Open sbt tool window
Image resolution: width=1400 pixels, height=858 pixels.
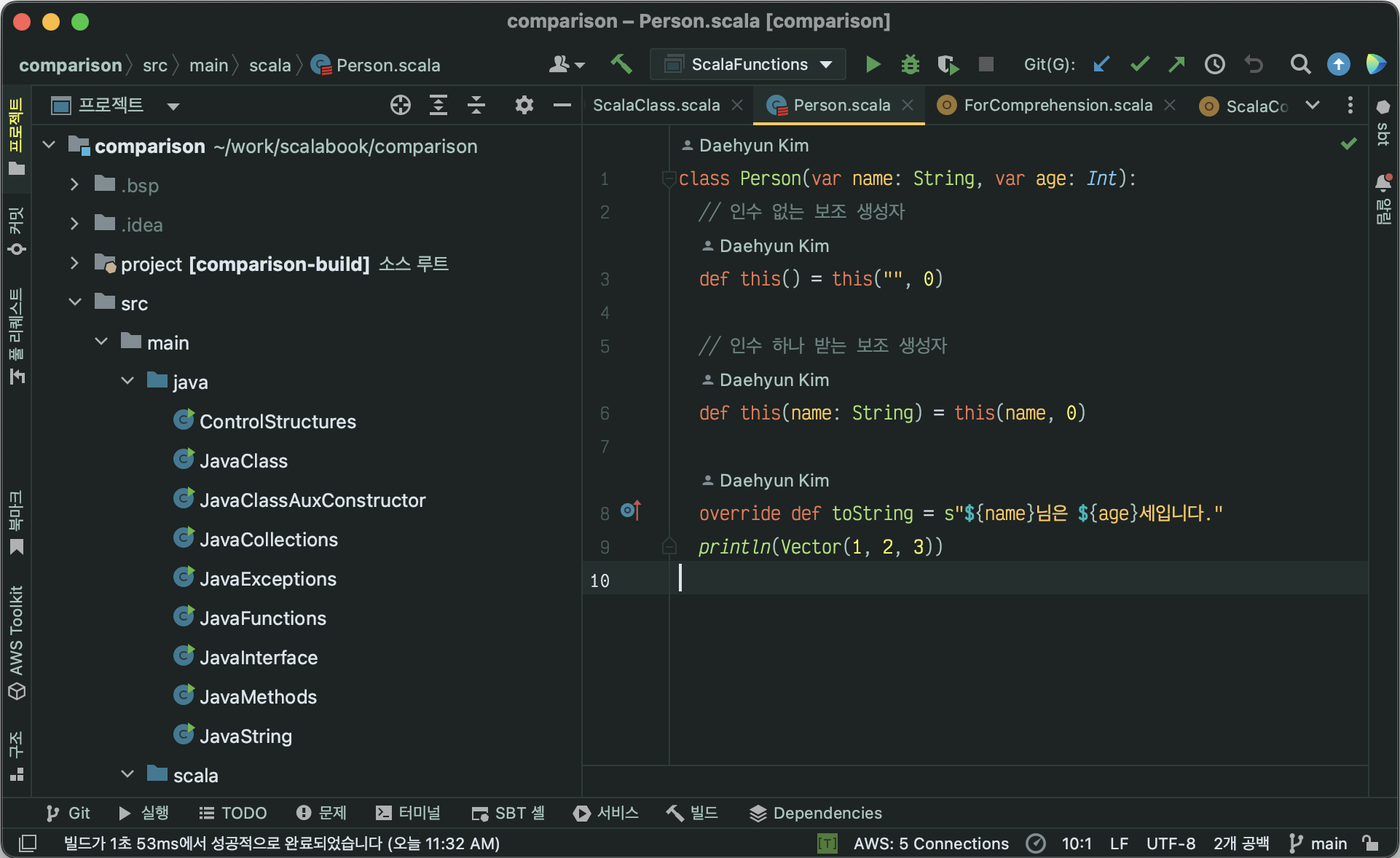click(x=1383, y=124)
